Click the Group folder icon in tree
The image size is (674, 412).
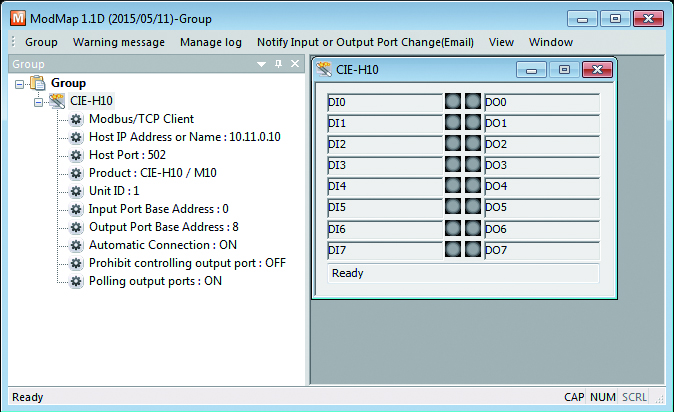[x=38, y=83]
